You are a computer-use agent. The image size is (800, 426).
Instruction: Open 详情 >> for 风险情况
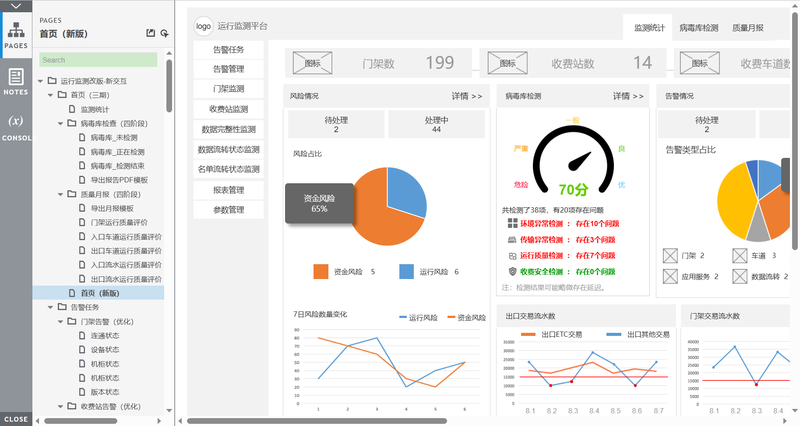(466, 96)
